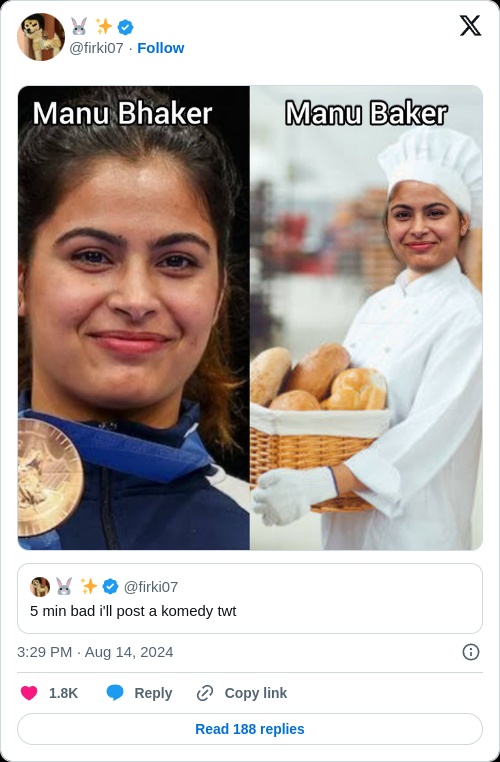Click the 1.8K likes count
This screenshot has width=500, height=762.
click(63, 693)
